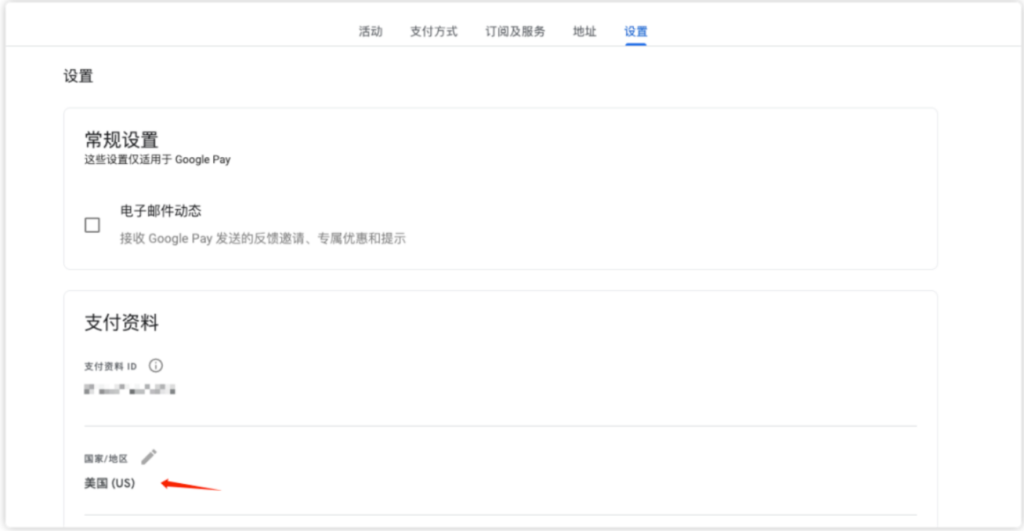This screenshot has height=531, width=1024.
Task: Open the 活动 tab
Action: pos(370,31)
